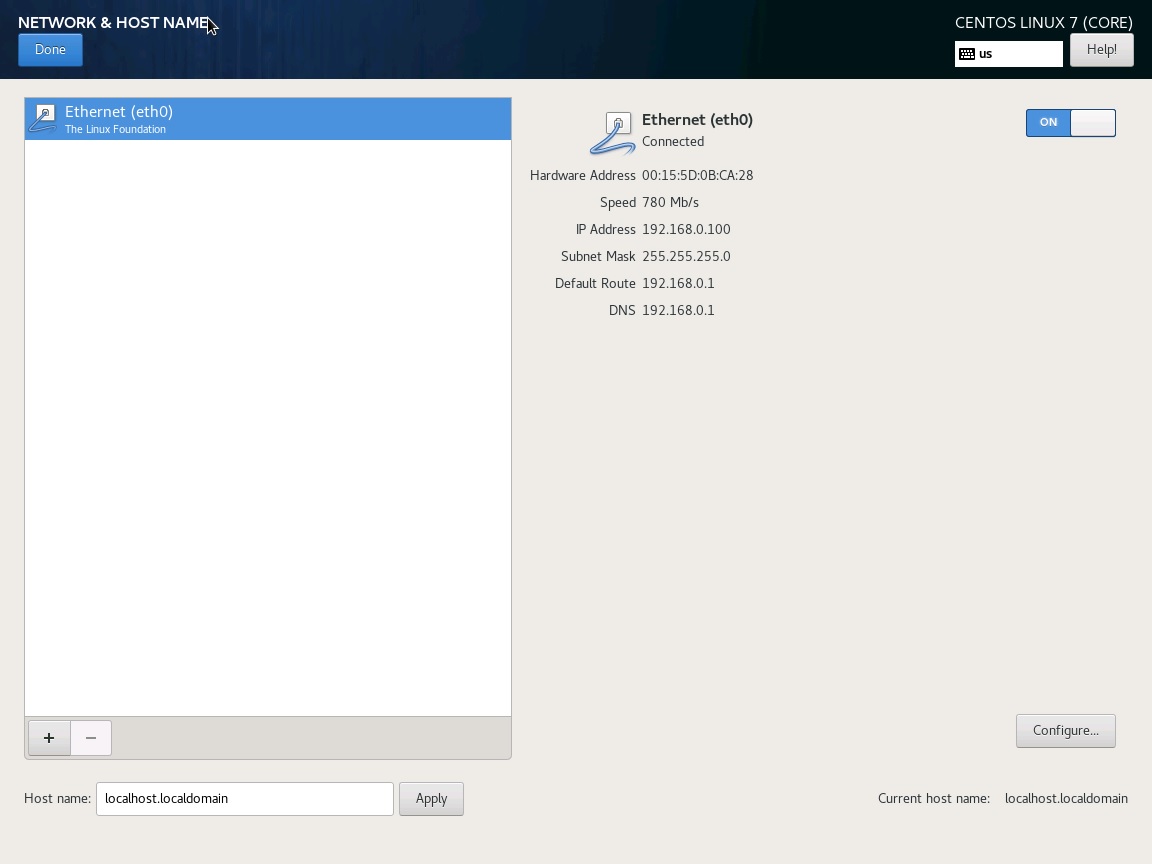Click the subnet mask 255.255.255.0
Image resolution: width=1152 pixels, height=864 pixels.
[686, 256]
